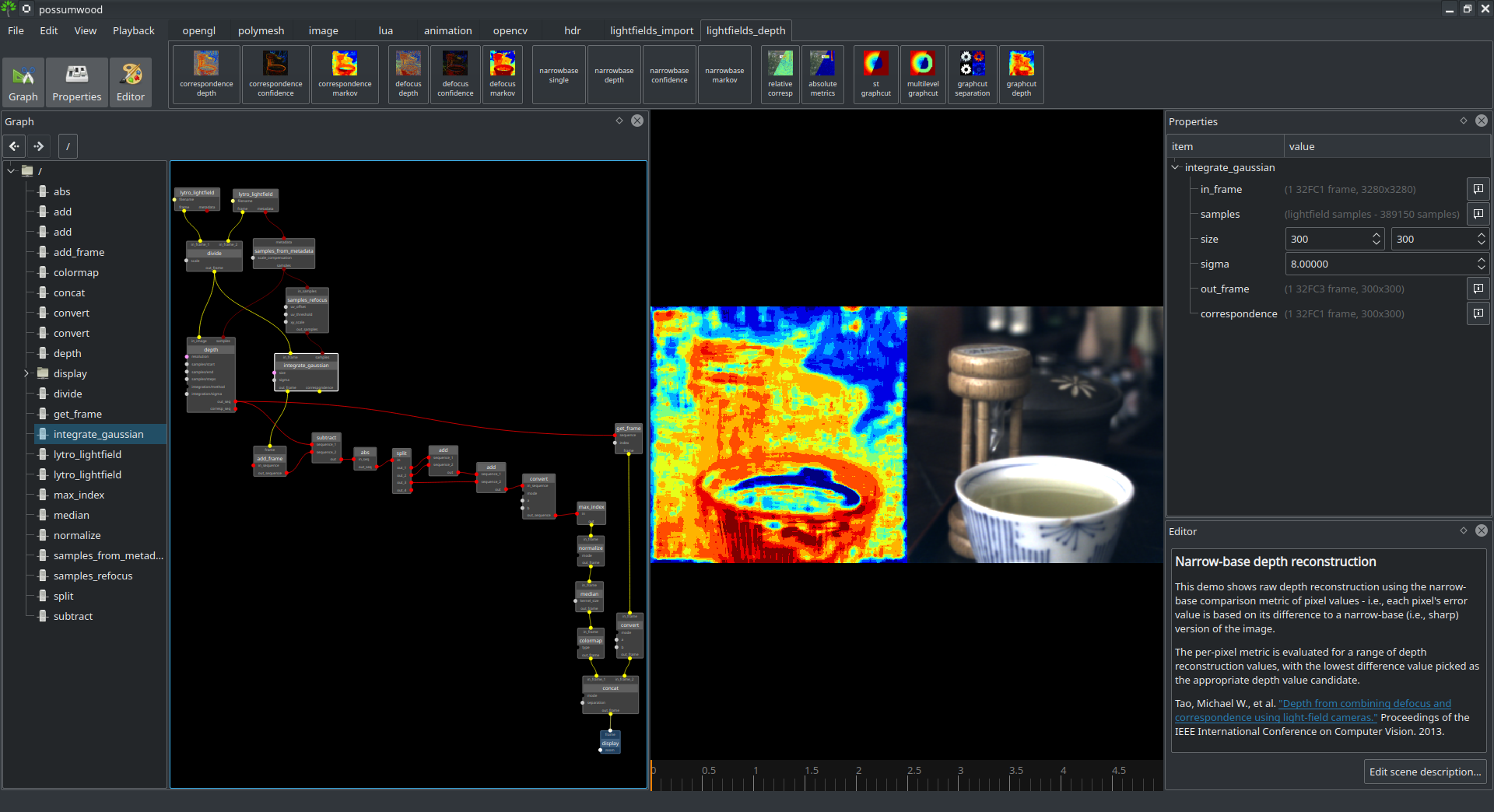This screenshot has width=1494, height=812.
Task: Load narrowbase confidence setup
Action: [669, 75]
